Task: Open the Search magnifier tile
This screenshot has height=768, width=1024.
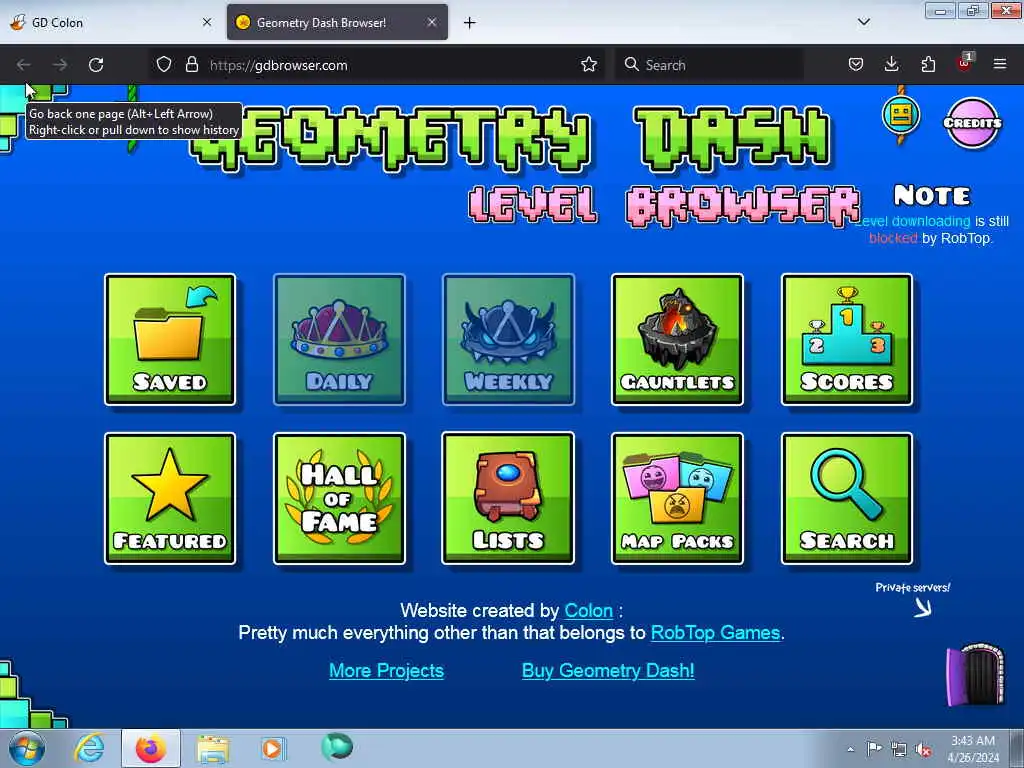Action: point(846,498)
